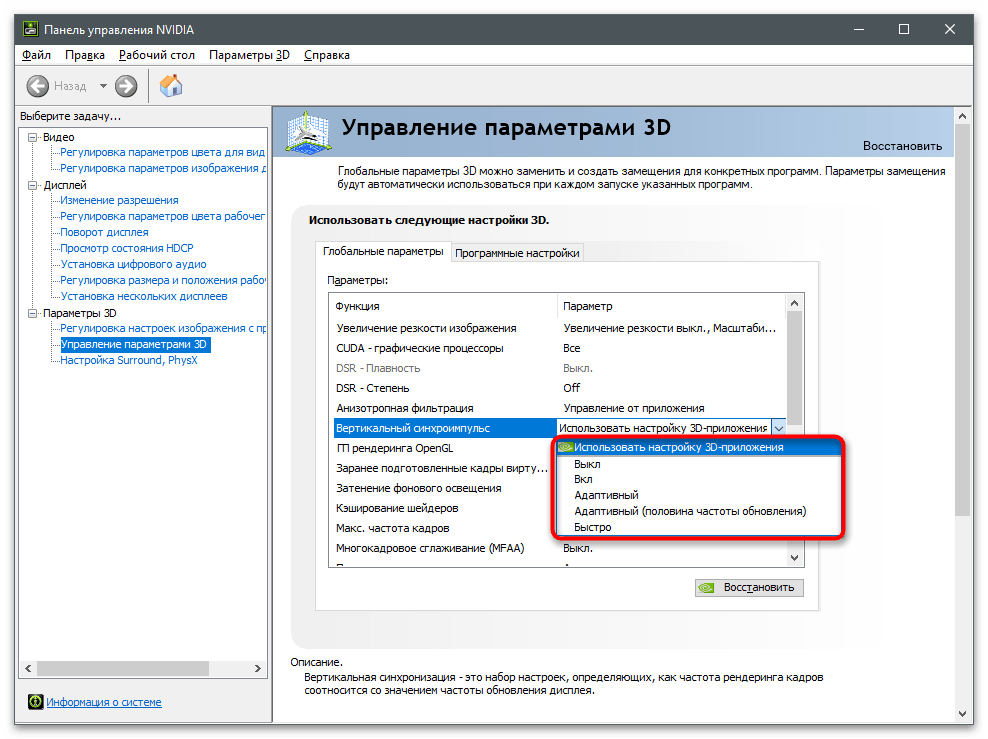Click the system information icon at bottom left
This screenshot has height=739, width=988.
36,701
